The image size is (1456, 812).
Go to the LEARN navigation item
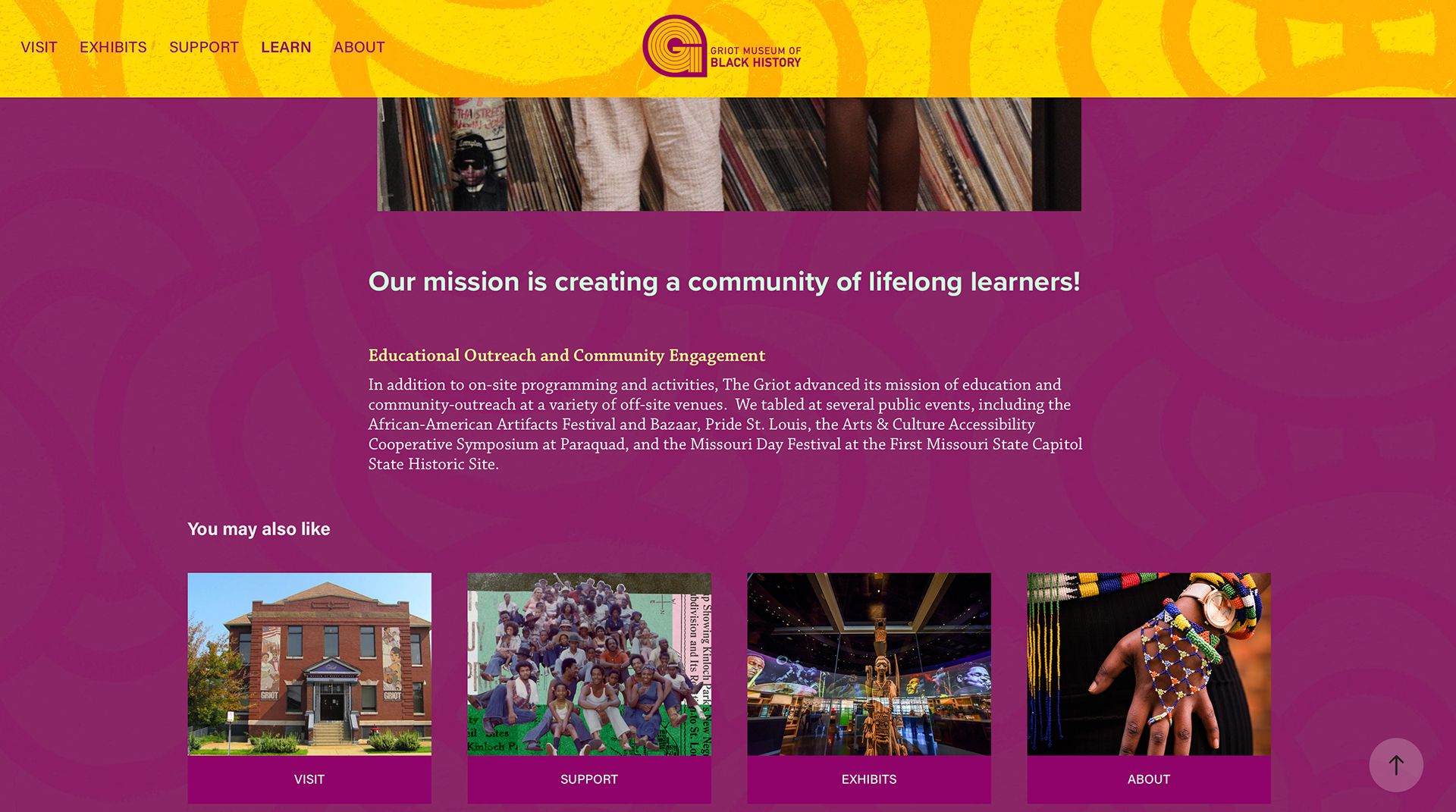pos(286,47)
